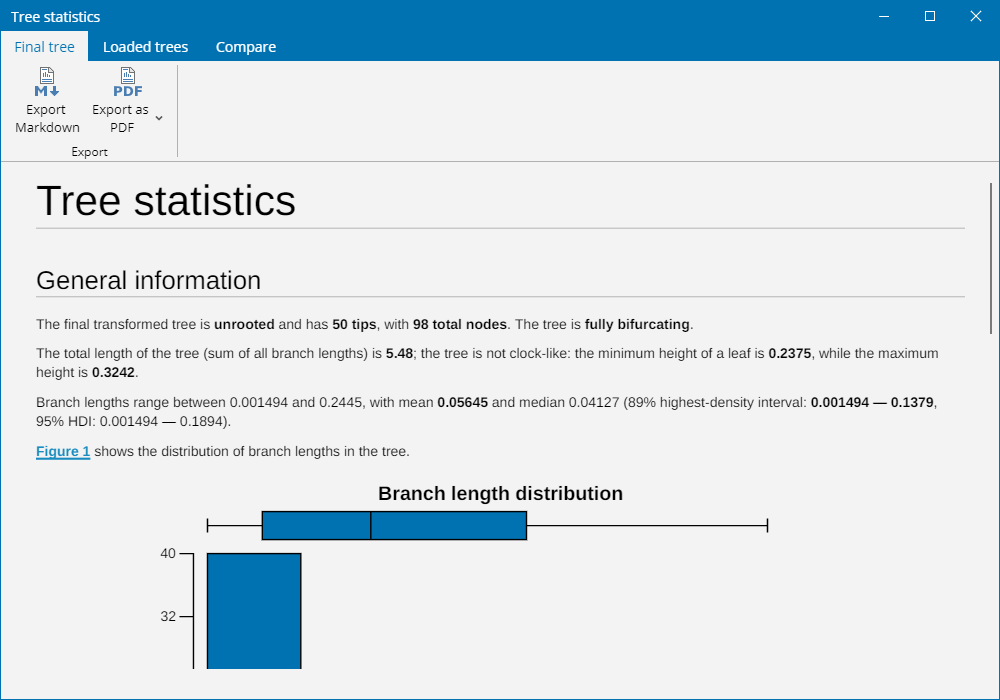Expand the Export as PDF dropdown arrow
The height and width of the screenshot is (700, 1000).
[159, 118]
